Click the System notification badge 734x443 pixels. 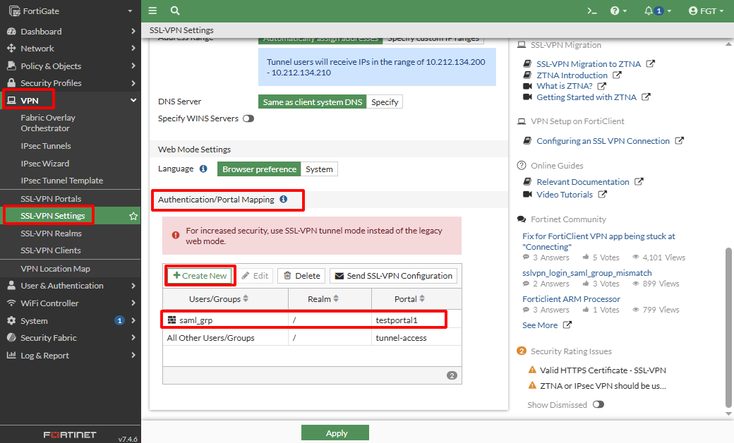point(119,321)
